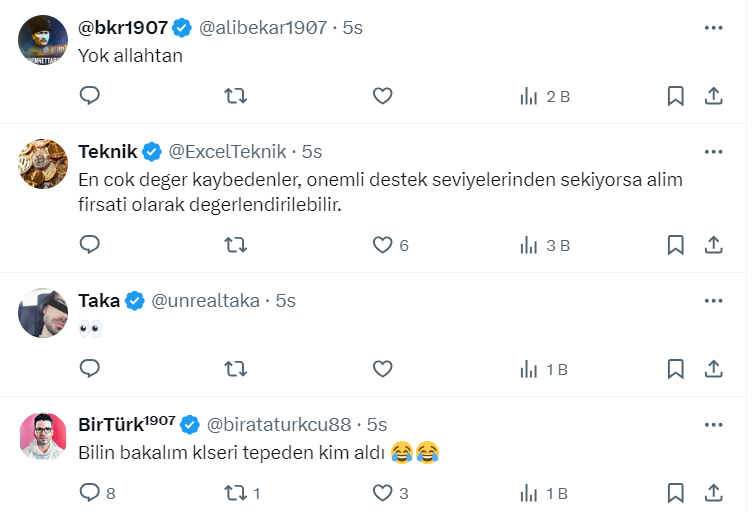Image resolution: width=752 pixels, height=512 pixels.
Task: Like the BirTürk tweet
Action: pos(382,493)
